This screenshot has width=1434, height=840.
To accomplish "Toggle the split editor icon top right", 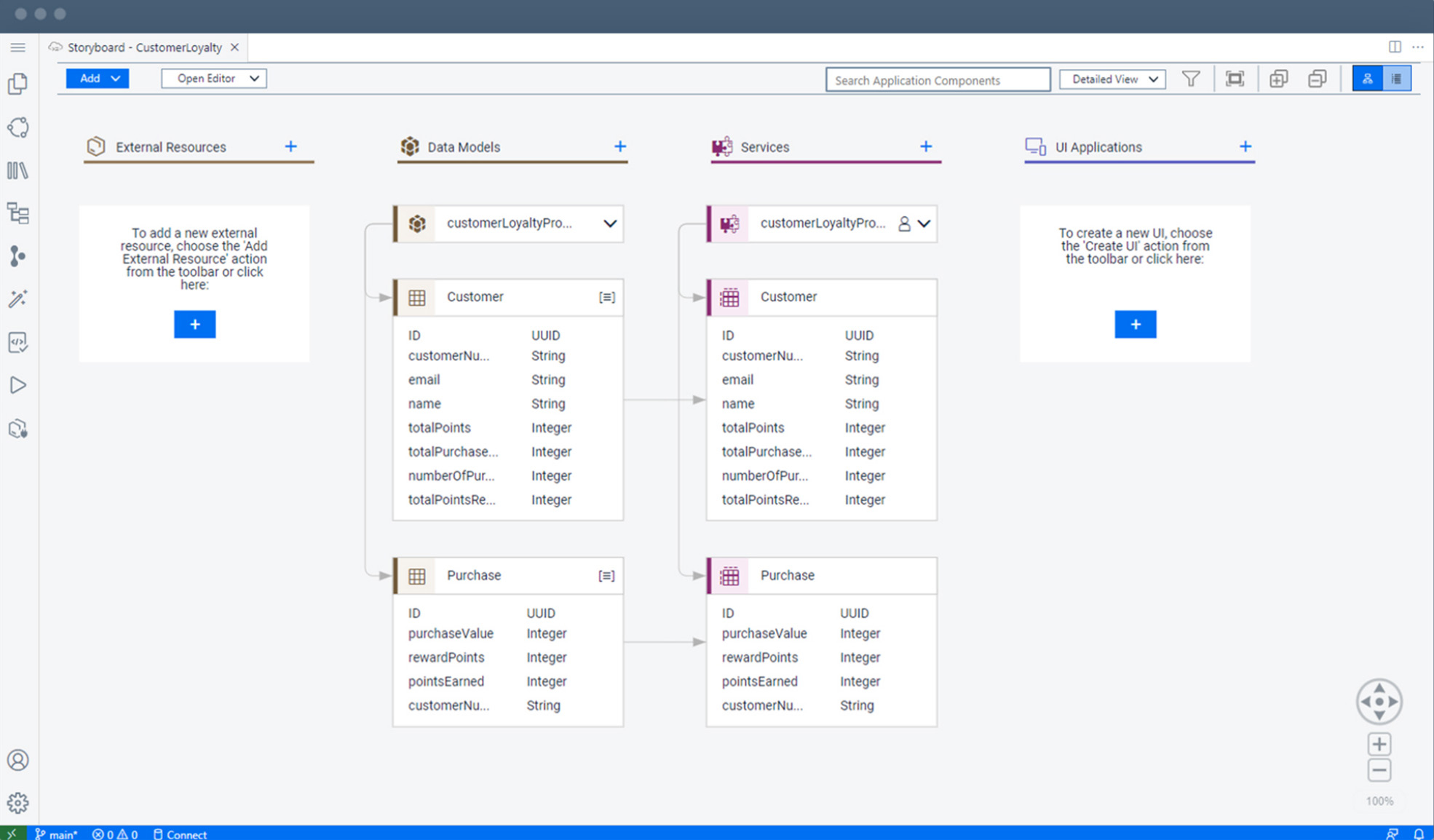I will (x=1395, y=47).
